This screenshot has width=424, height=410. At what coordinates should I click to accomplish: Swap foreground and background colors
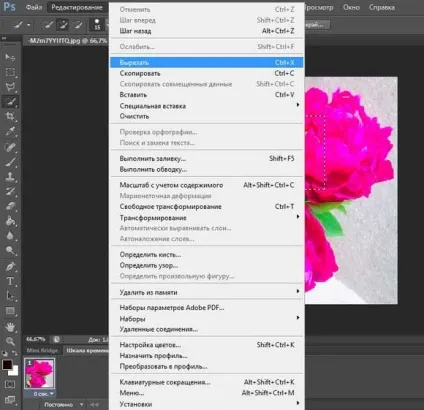click(x=15, y=353)
